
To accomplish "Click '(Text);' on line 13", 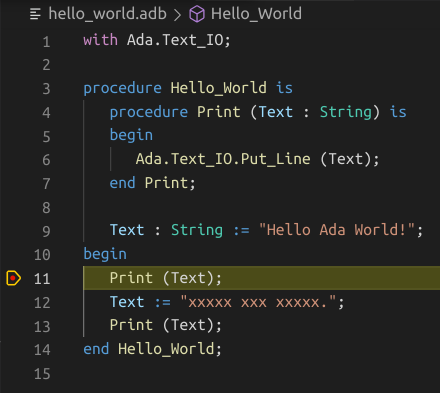I will tap(192, 325).
